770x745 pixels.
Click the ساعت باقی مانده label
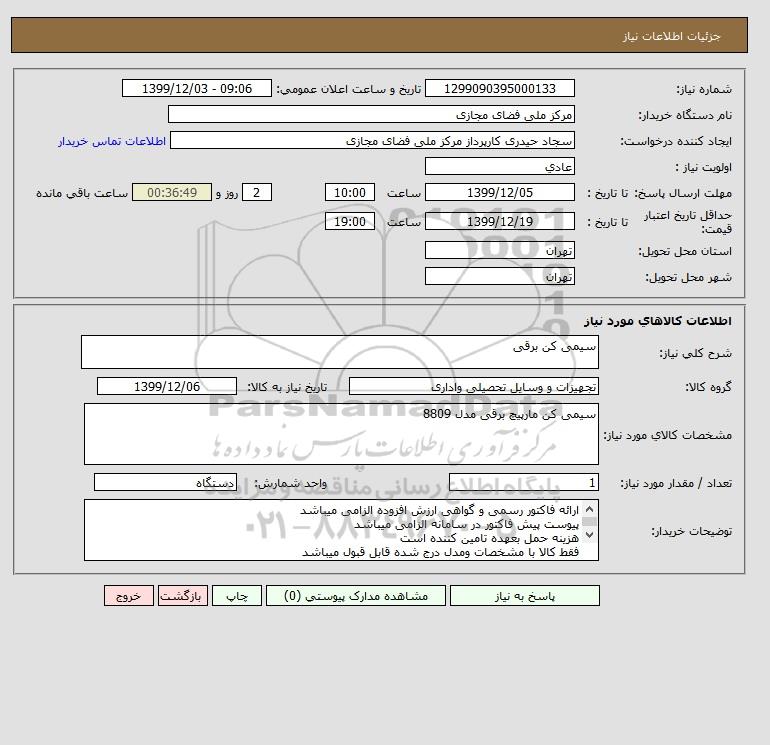tap(82, 193)
